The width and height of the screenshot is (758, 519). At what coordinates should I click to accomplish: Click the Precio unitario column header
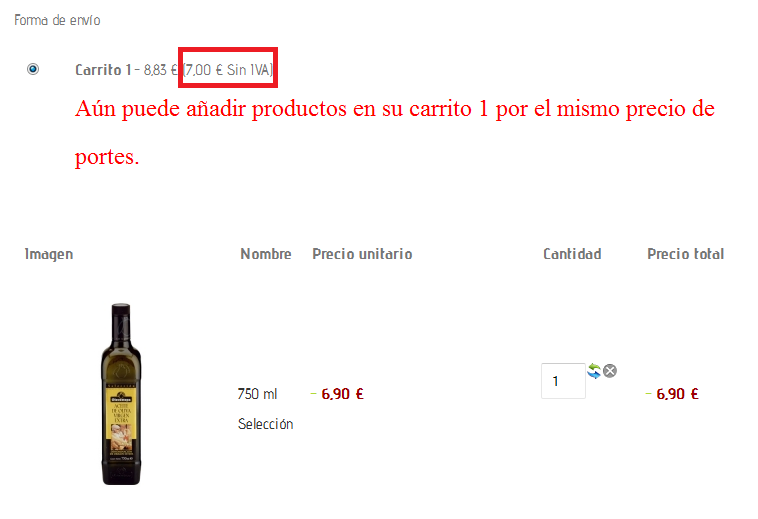362,254
